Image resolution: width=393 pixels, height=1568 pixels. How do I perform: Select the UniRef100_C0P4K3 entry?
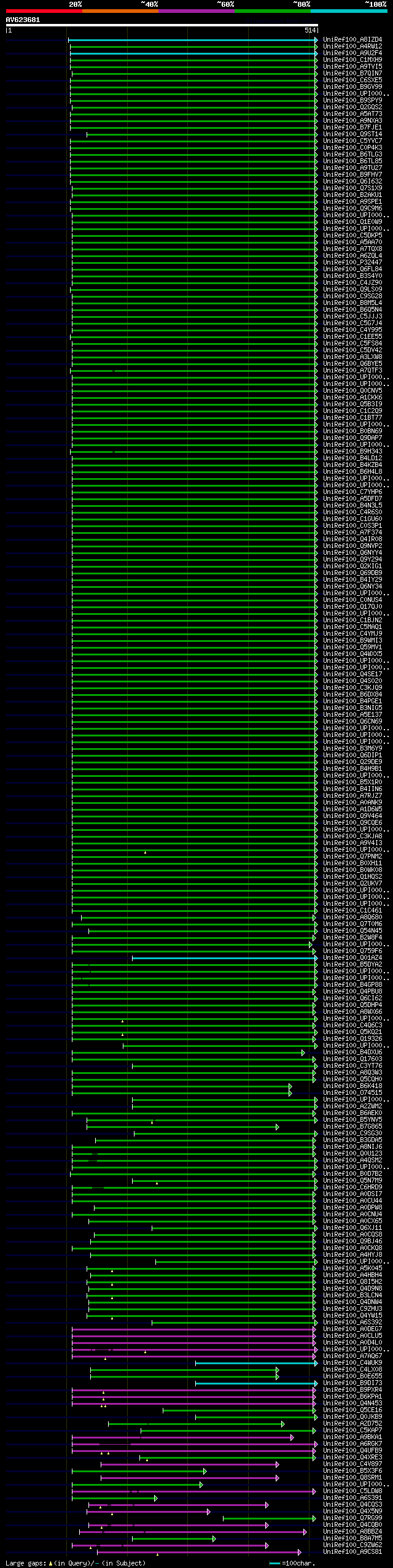click(352, 148)
